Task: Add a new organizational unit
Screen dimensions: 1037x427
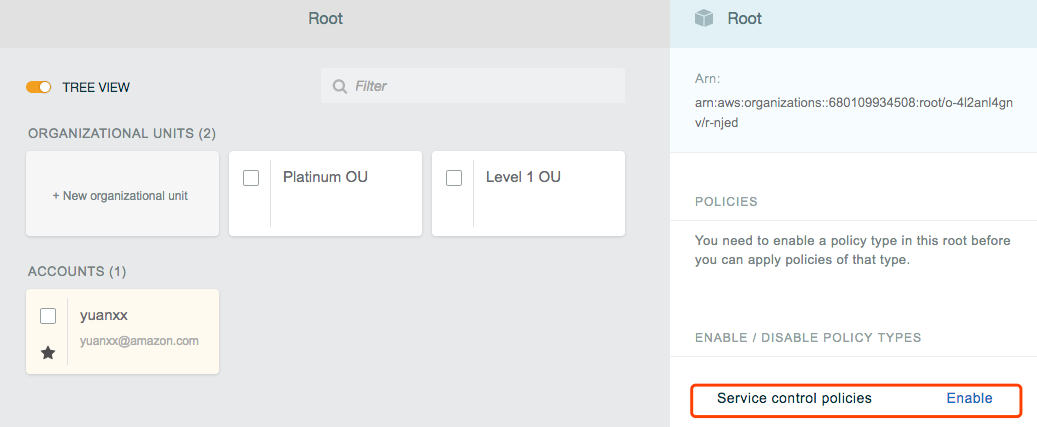Action: [x=121, y=196]
